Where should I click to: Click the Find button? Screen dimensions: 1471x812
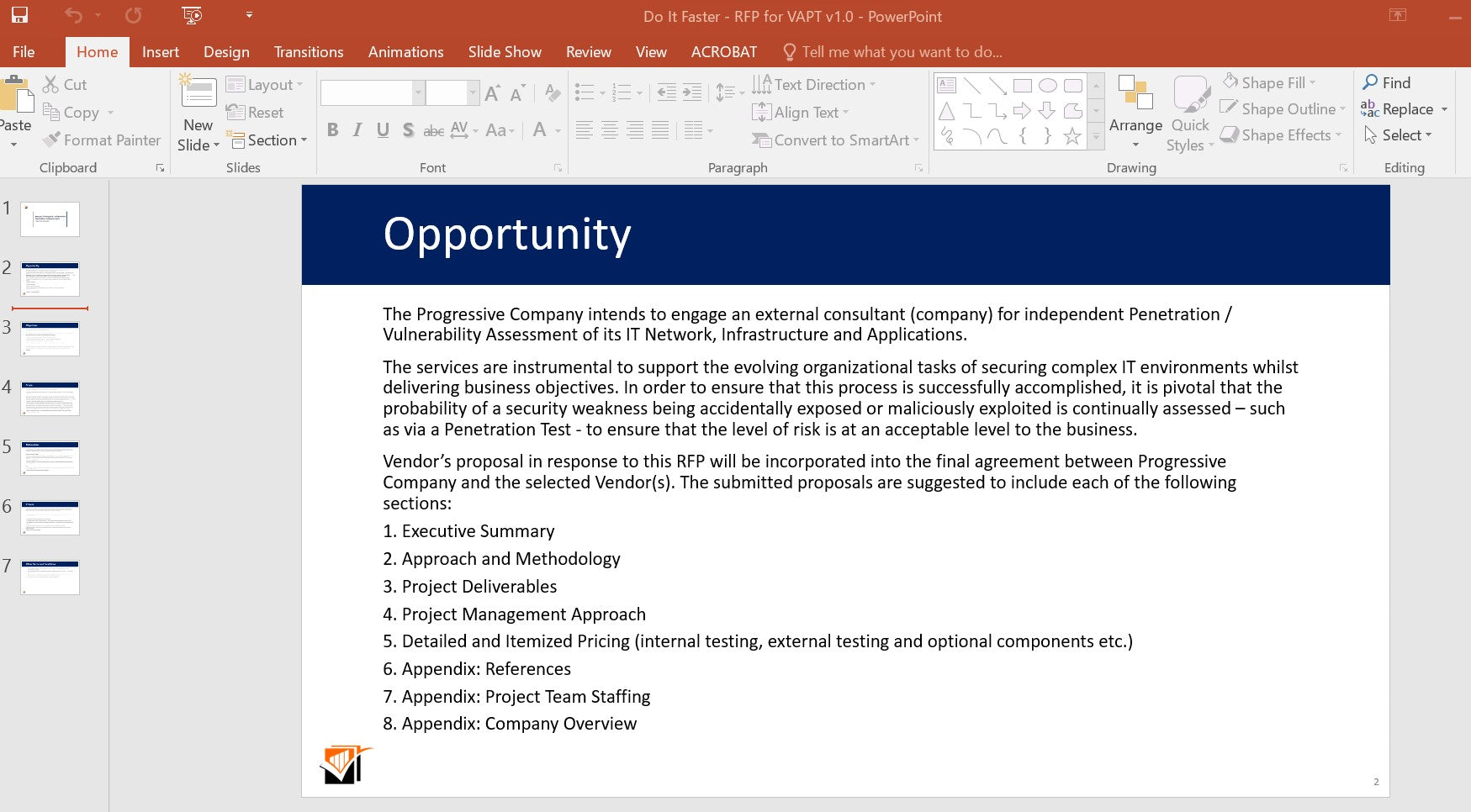1387,82
